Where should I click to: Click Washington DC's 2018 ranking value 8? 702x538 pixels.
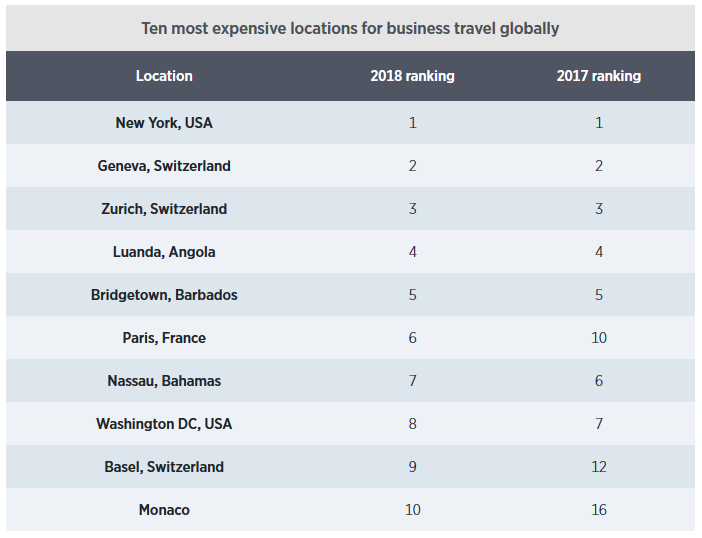tap(413, 424)
